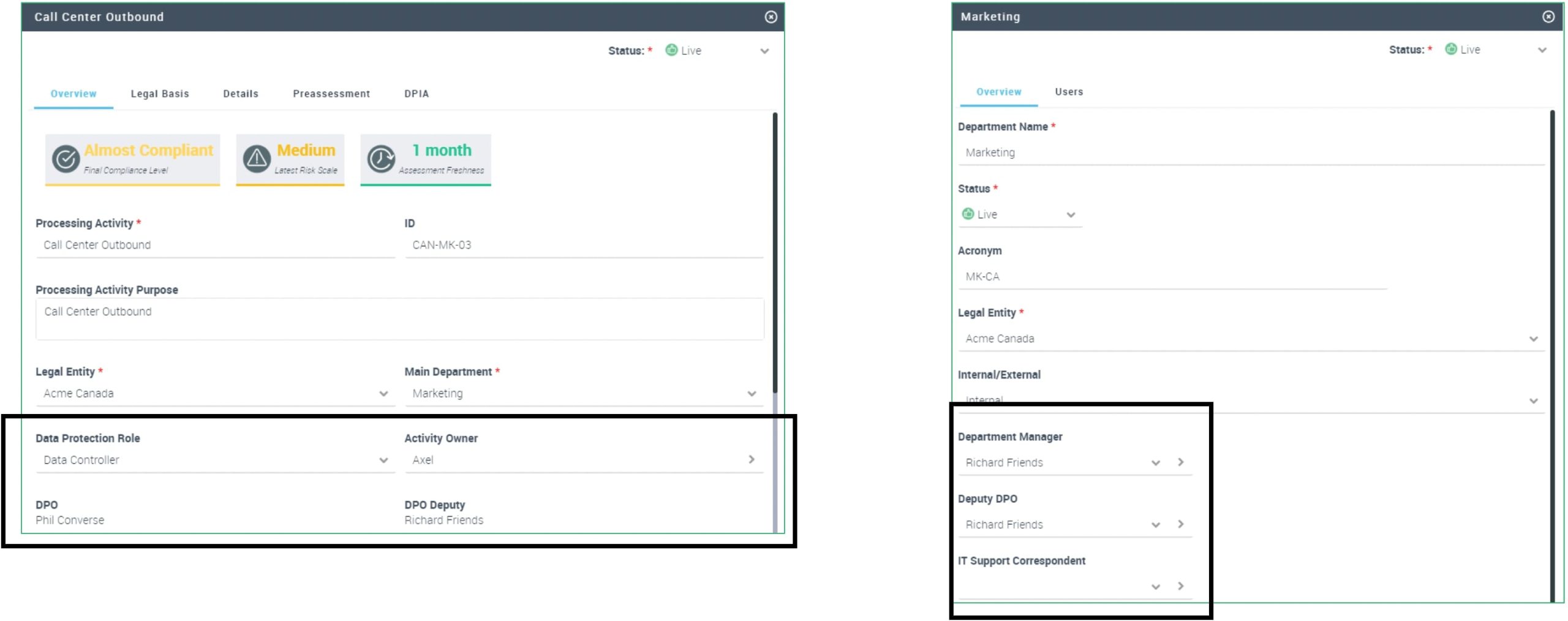This screenshot has height=621, width=1568.
Task: Close the Marketing panel
Action: point(1548,17)
